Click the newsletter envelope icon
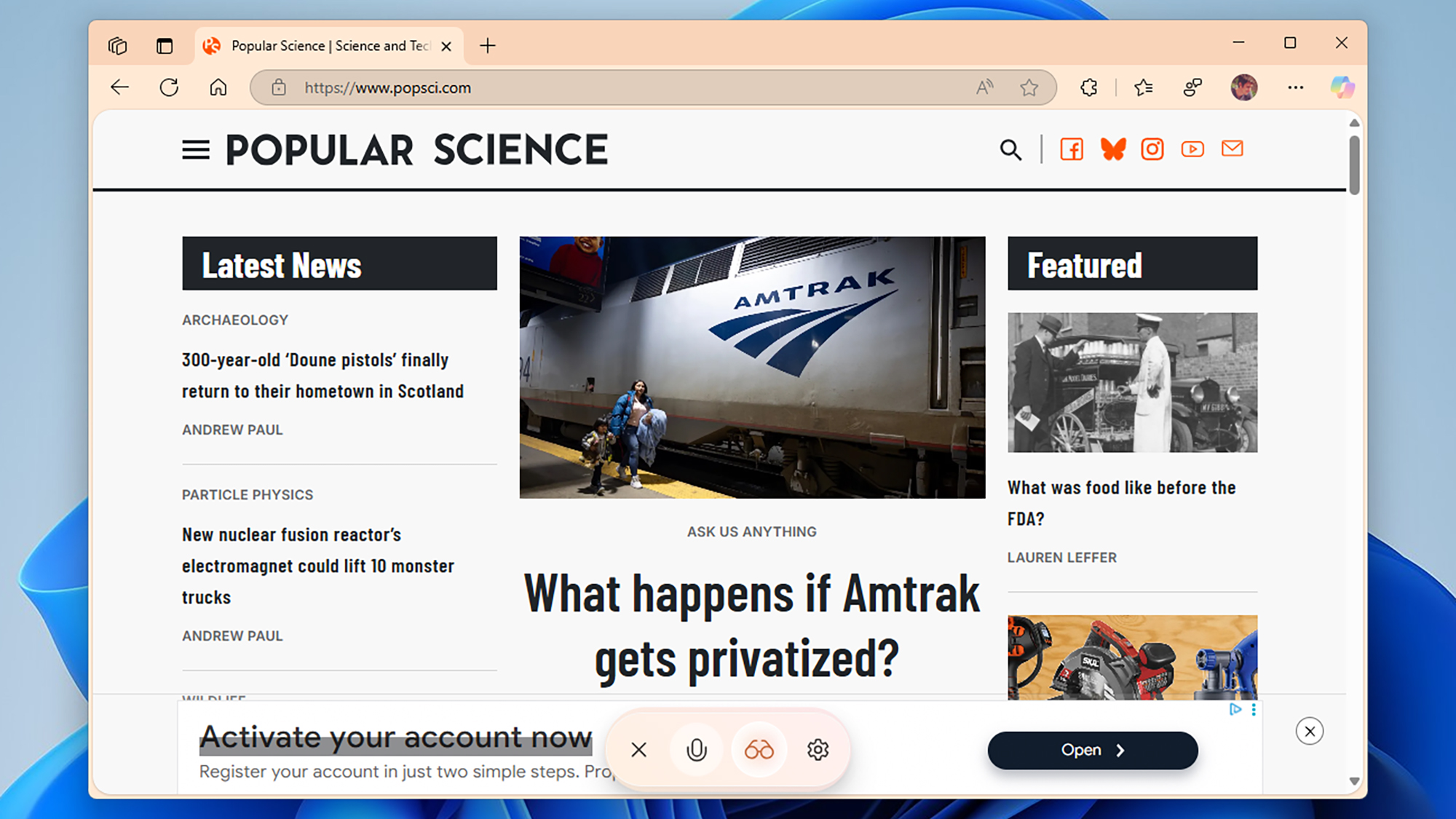This screenshot has height=819, width=1456. (1232, 149)
